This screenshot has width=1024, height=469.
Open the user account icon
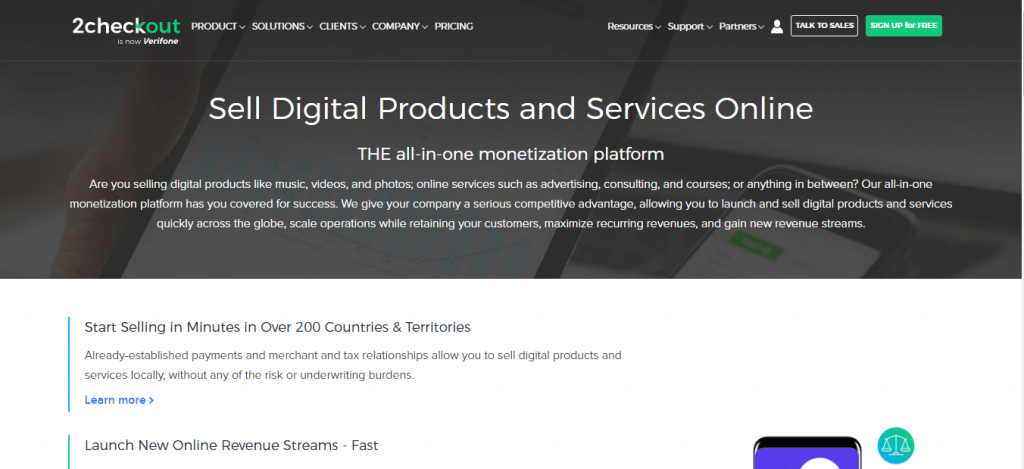pos(776,26)
